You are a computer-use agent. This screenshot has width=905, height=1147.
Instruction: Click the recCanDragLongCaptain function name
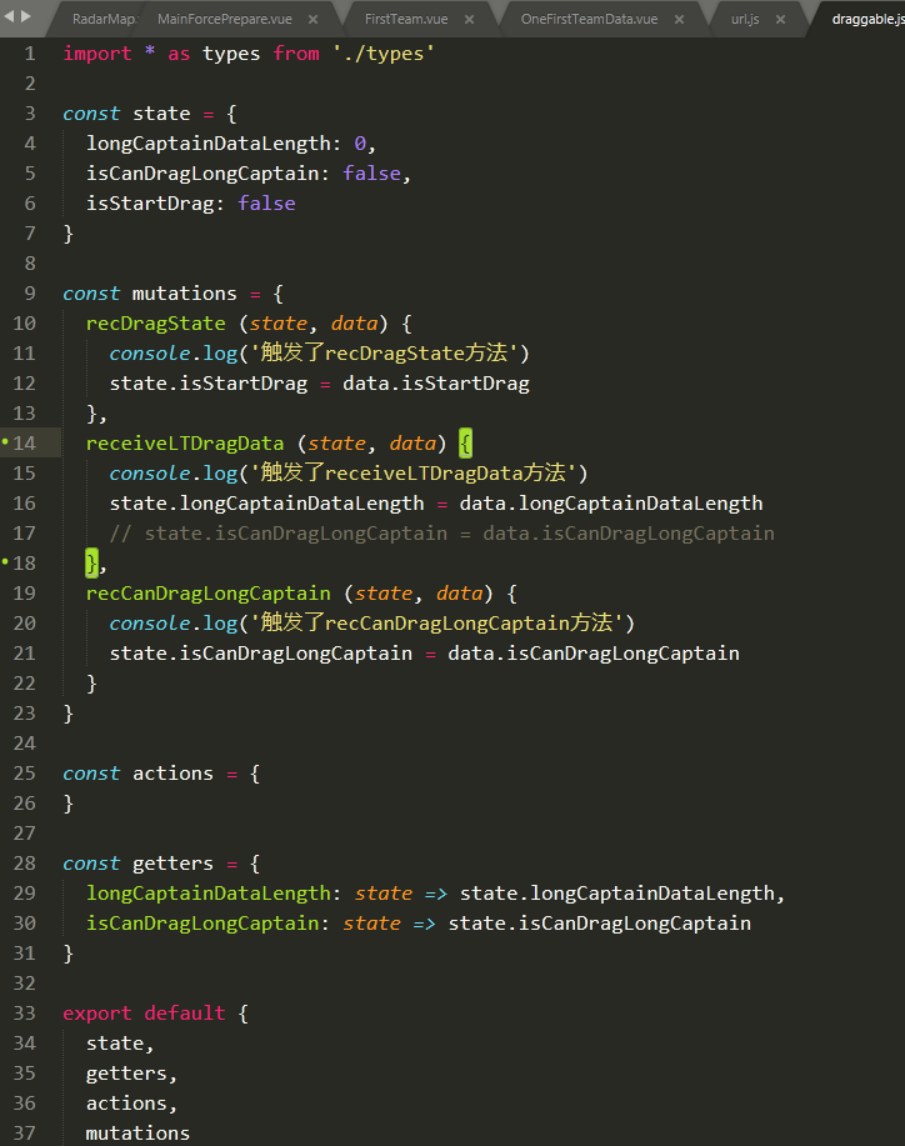pyautogui.click(x=208, y=593)
